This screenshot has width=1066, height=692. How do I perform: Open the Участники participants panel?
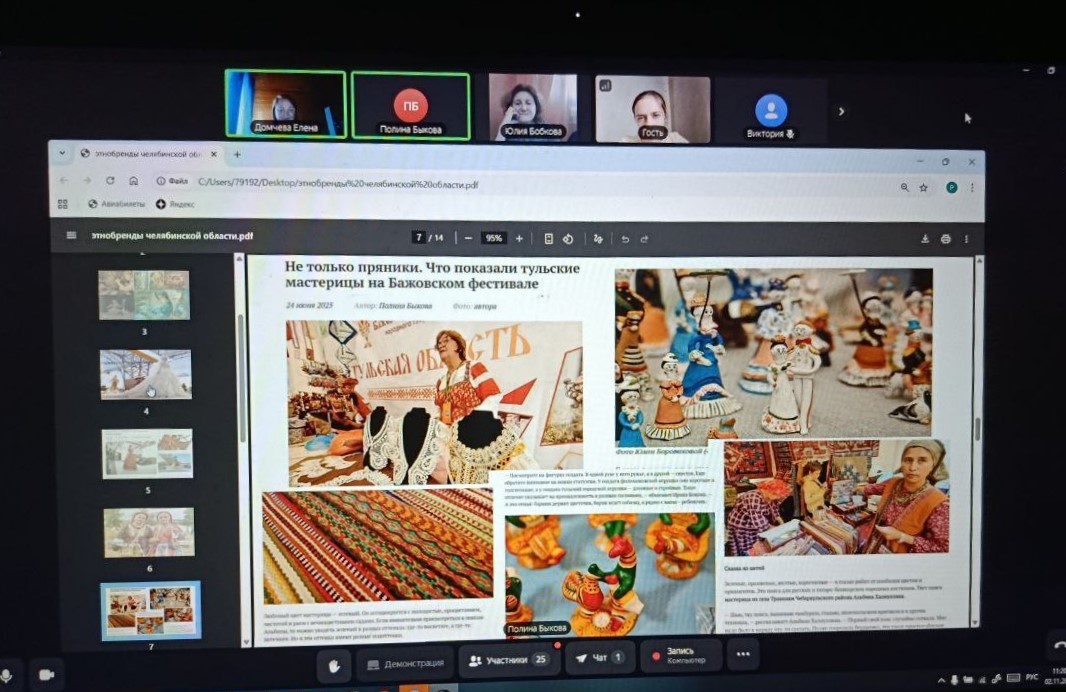tap(507, 661)
